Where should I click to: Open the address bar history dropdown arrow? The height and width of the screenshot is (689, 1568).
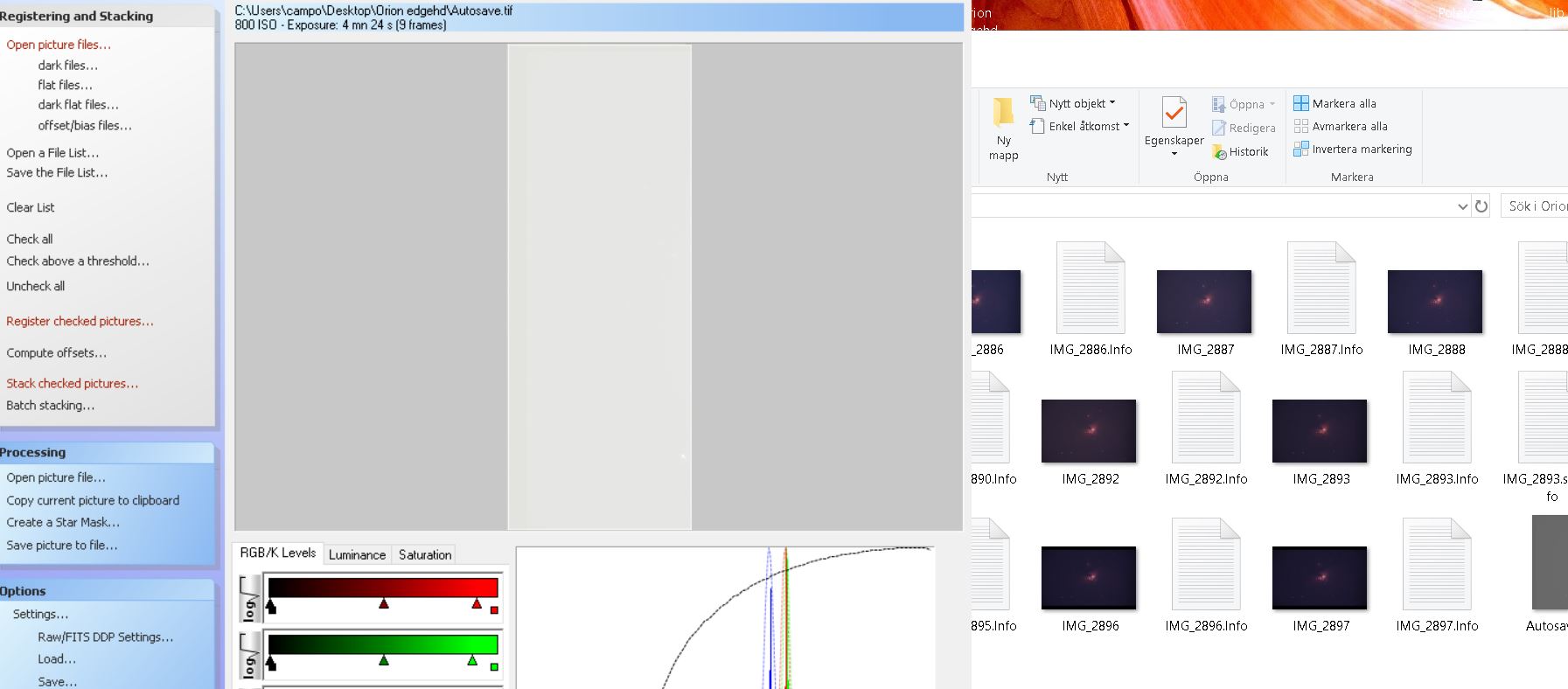pos(1462,206)
